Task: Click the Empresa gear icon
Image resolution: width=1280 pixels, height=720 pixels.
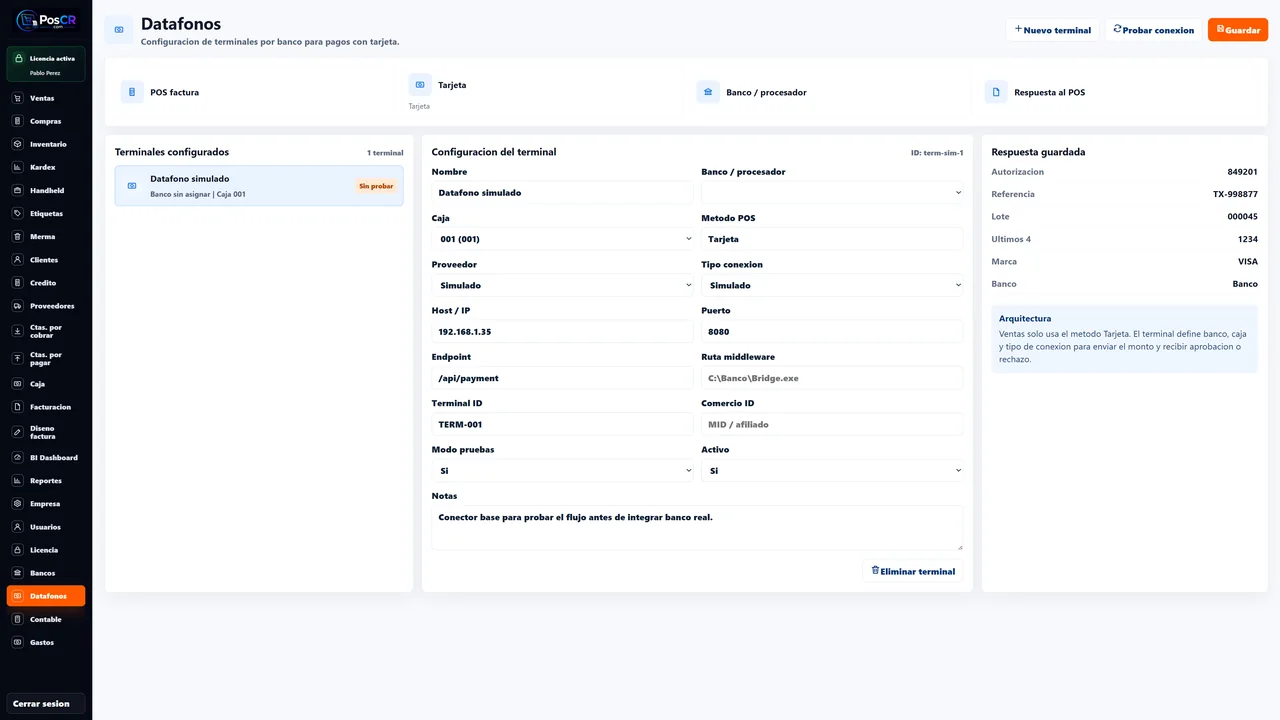Action: tap(17, 504)
